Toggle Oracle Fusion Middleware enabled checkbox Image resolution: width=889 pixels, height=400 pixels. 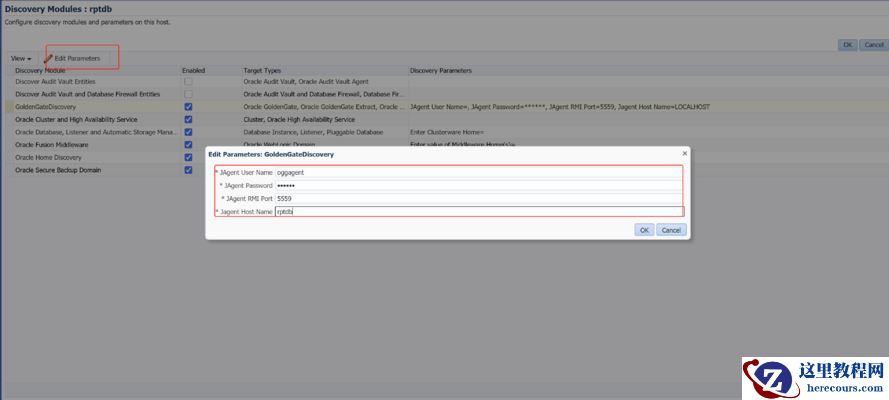[188, 144]
